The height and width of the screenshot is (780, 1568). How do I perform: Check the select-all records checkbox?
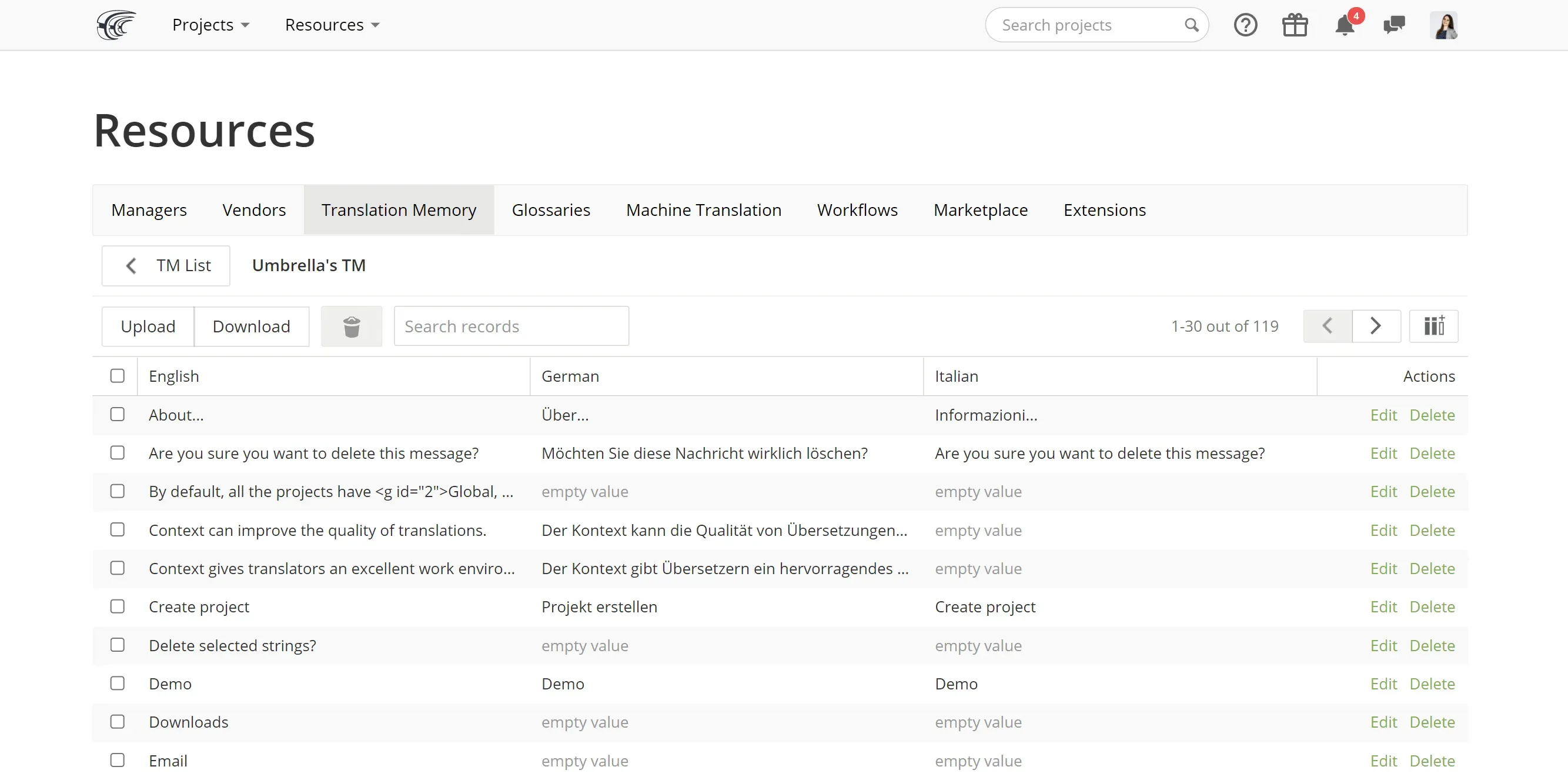pyautogui.click(x=117, y=376)
